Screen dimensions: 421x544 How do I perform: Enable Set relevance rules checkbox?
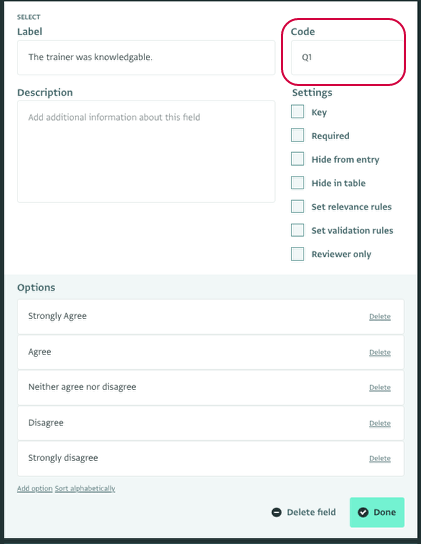297,206
